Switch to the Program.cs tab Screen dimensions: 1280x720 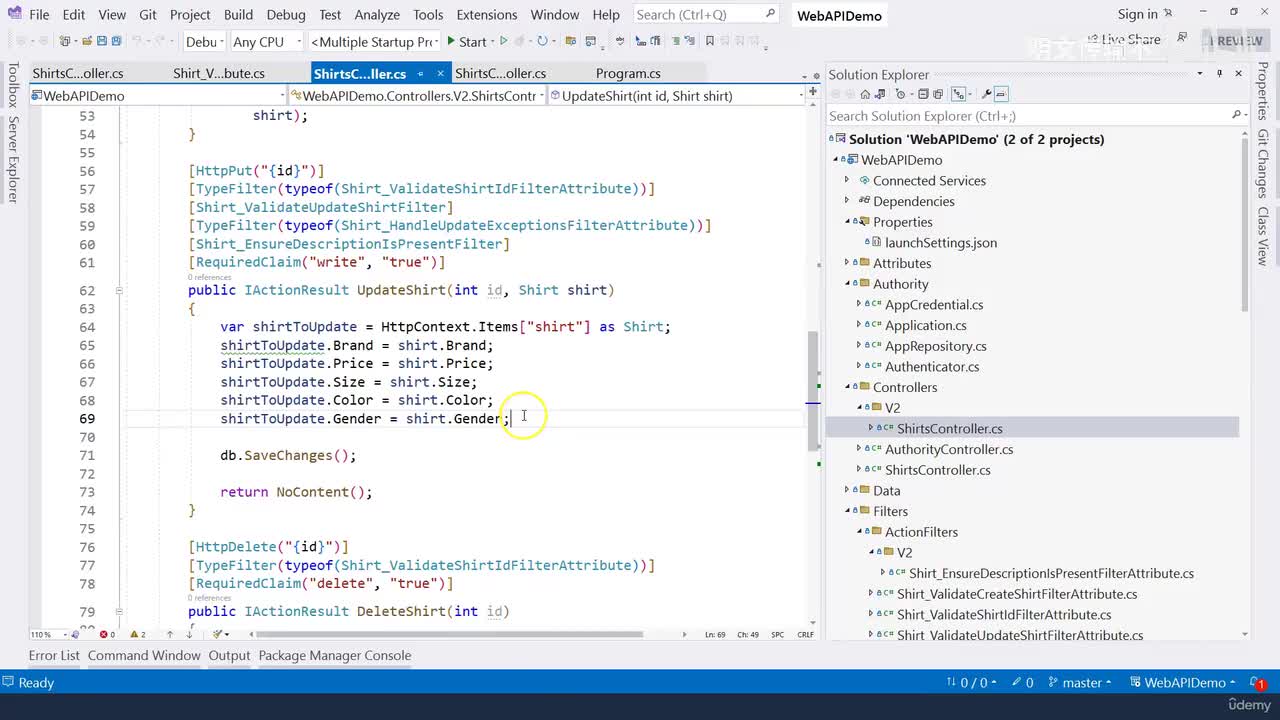point(628,73)
